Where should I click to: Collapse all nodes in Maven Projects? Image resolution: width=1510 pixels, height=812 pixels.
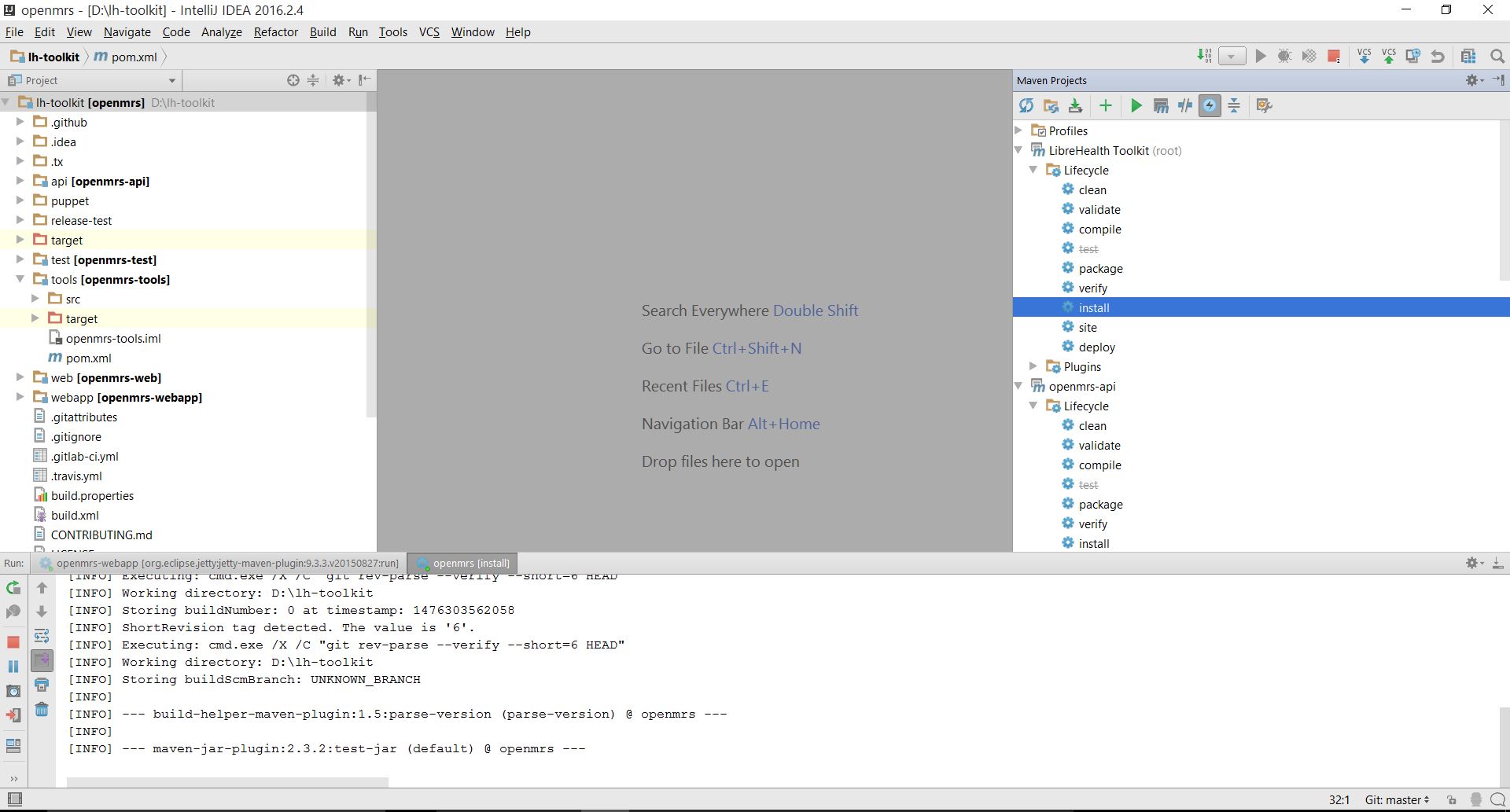click(x=1234, y=105)
